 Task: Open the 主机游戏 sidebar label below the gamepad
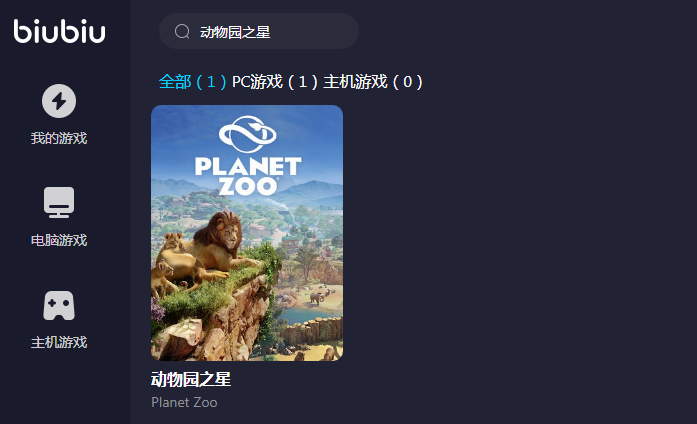point(59,342)
